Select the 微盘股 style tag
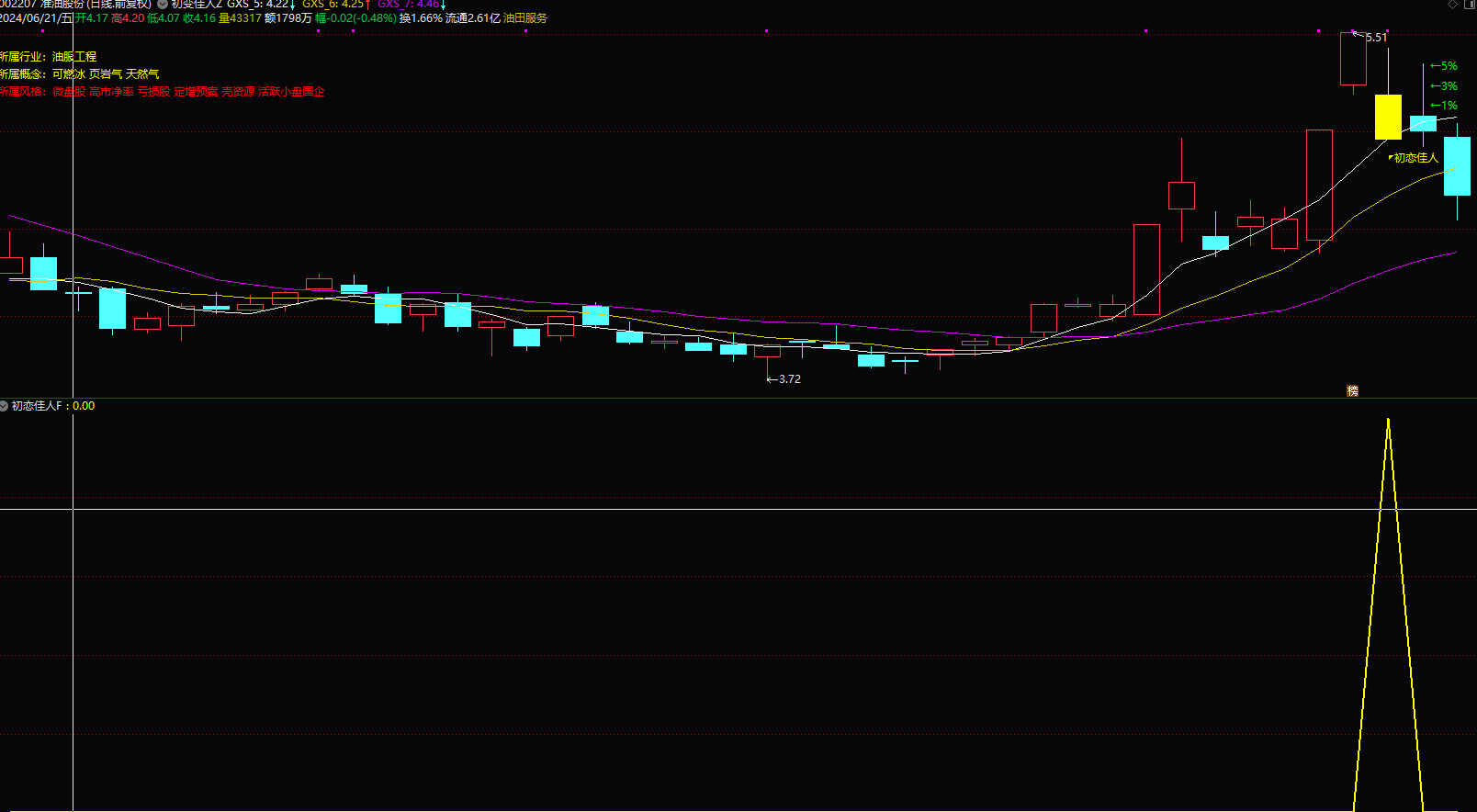 pos(69,92)
